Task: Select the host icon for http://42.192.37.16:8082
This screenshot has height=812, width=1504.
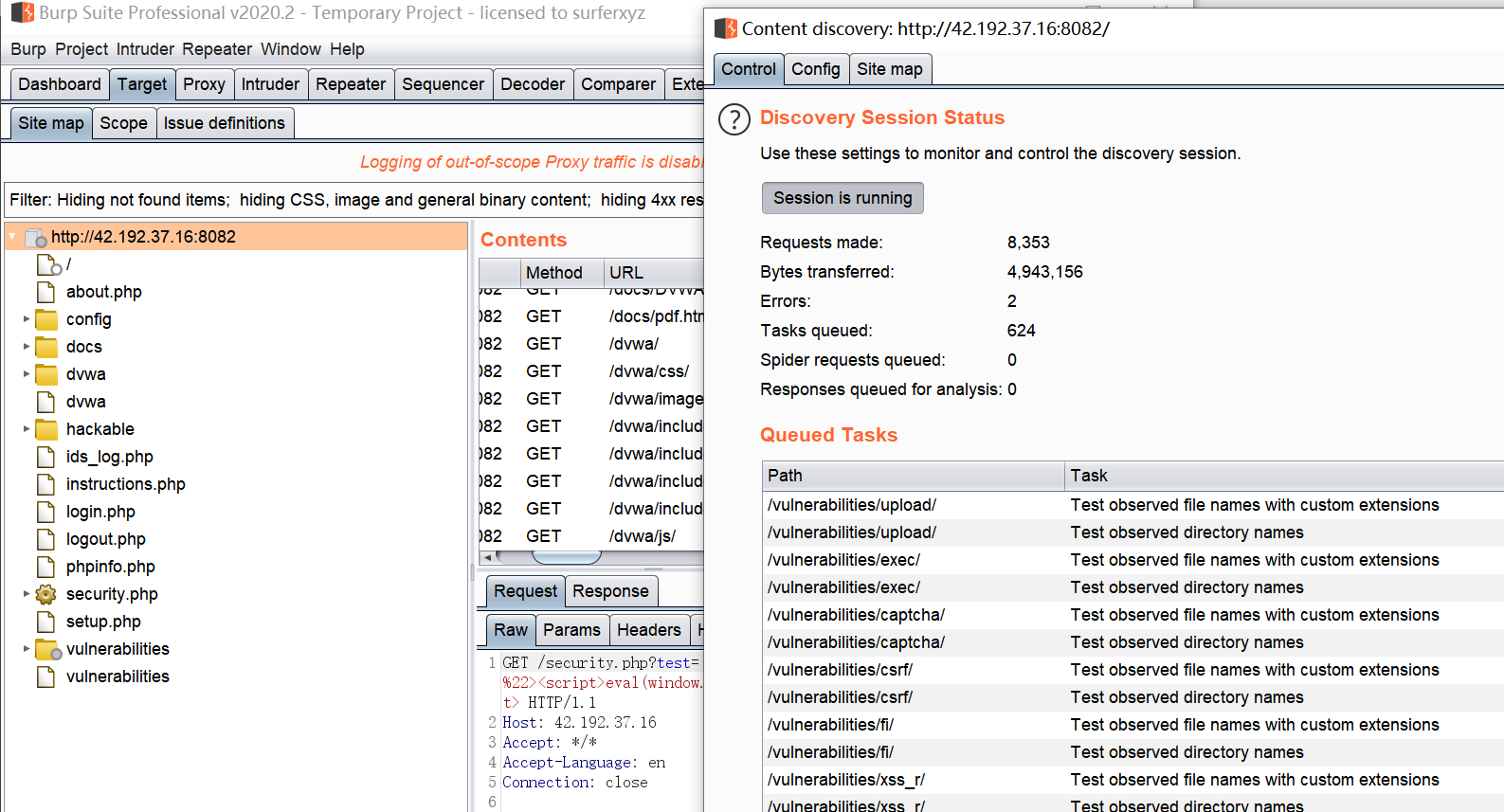Action: [x=36, y=237]
